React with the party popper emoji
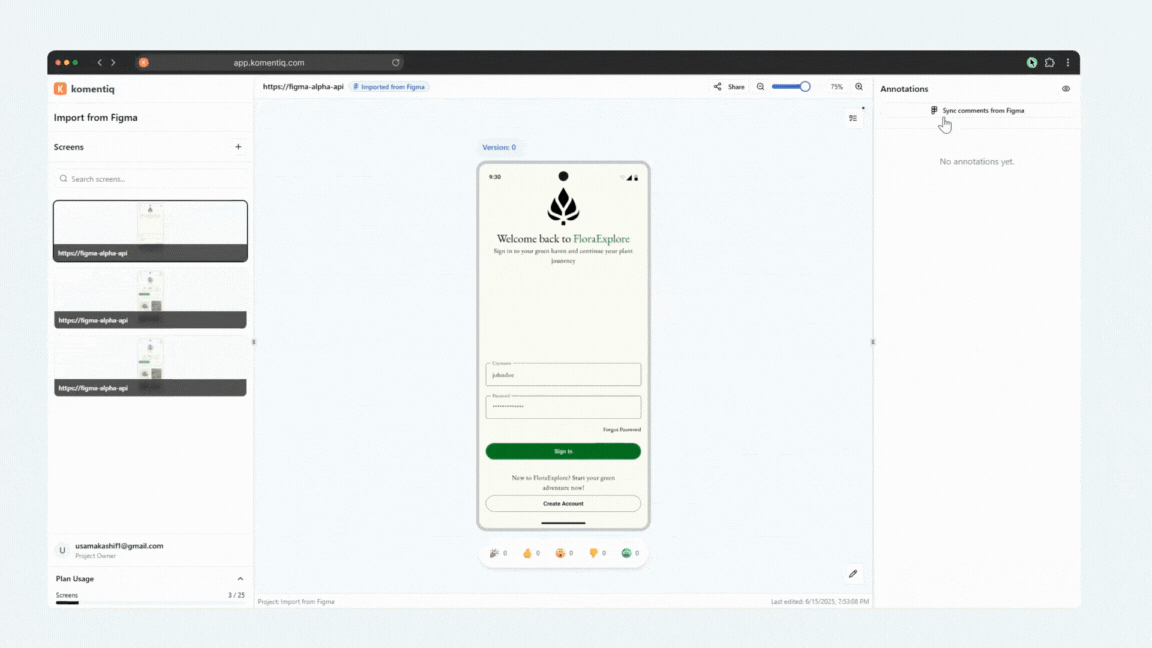Viewport: 1152px width, 648px height. pyautogui.click(x=494, y=553)
